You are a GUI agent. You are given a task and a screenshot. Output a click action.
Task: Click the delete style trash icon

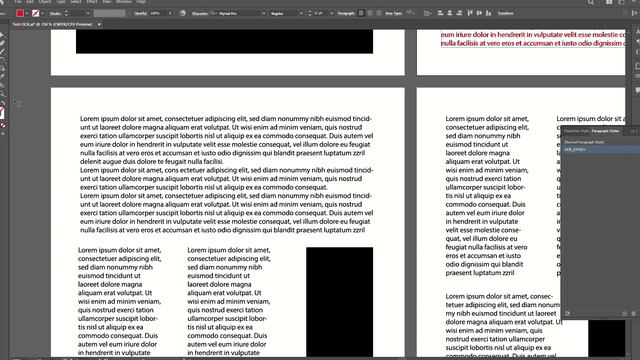(x=633, y=313)
